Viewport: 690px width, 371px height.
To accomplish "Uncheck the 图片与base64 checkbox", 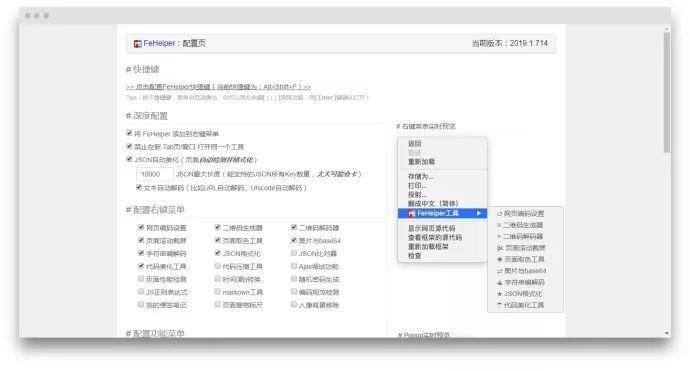I will [294, 240].
